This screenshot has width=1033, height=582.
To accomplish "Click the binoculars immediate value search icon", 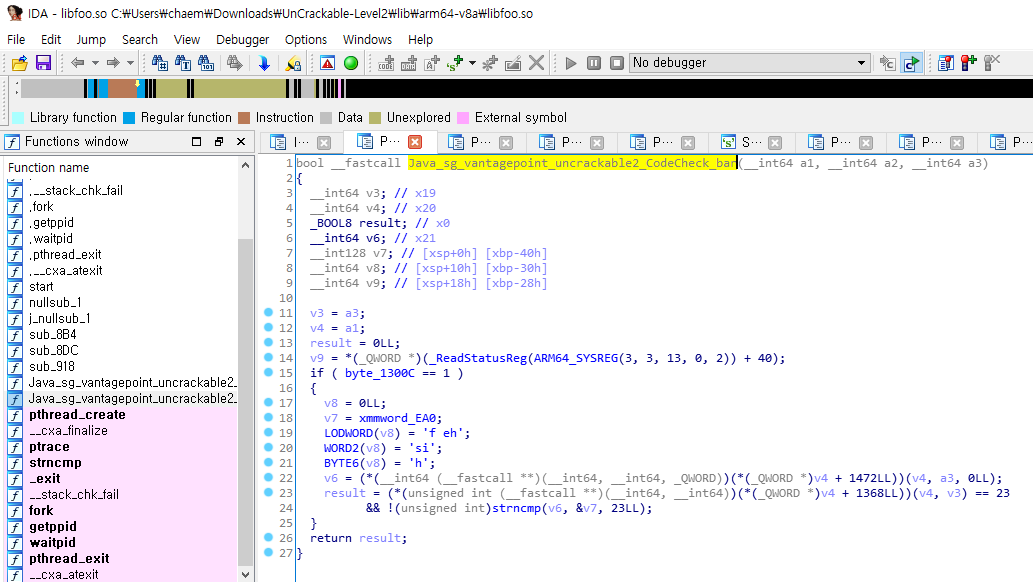I will pos(159,63).
